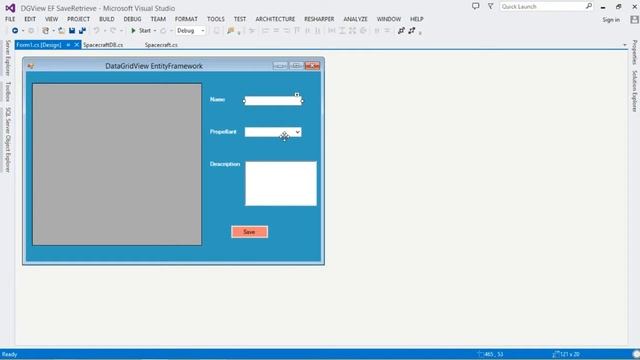
Task: Open the document tab overflow dropdown arrow
Action: [x=624, y=45]
